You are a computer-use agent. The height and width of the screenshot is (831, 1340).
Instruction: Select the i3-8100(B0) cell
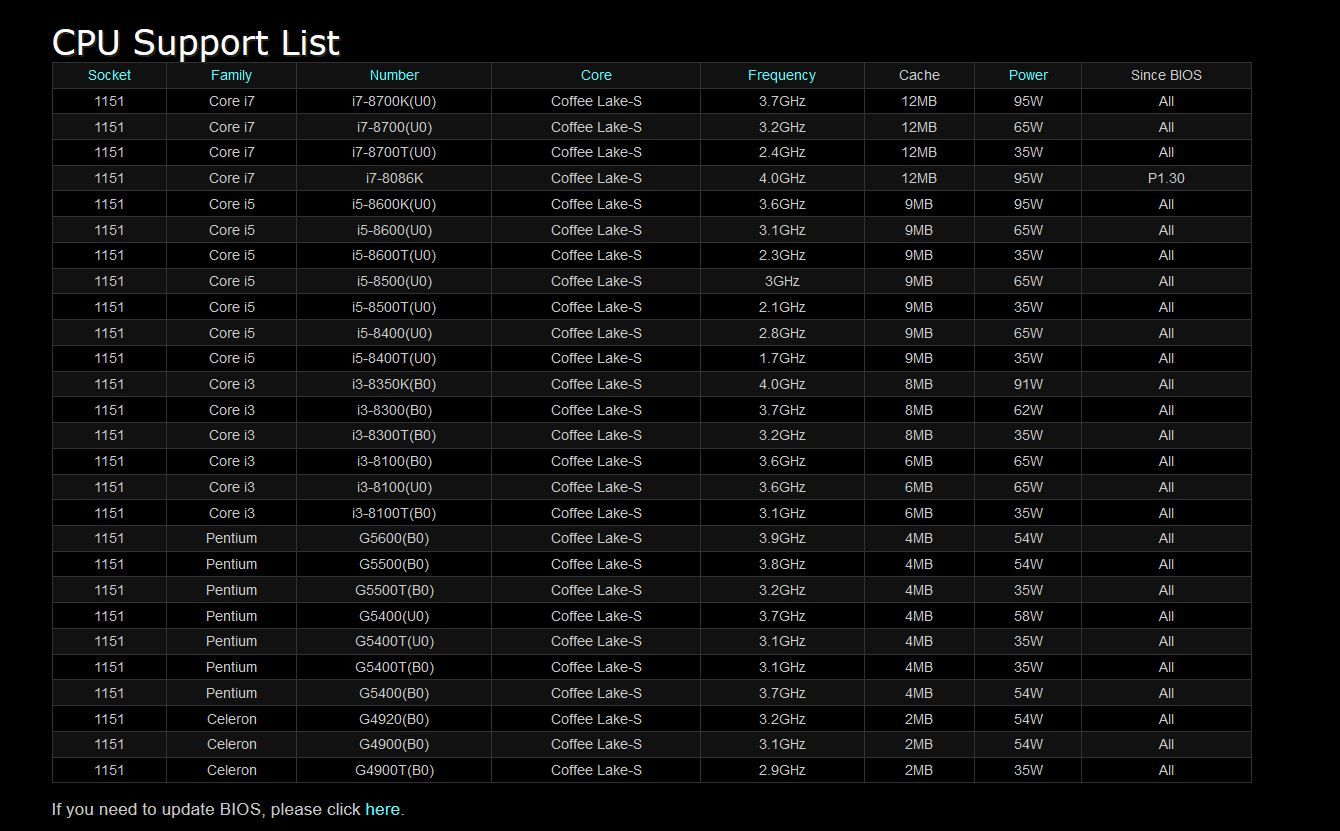394,461
